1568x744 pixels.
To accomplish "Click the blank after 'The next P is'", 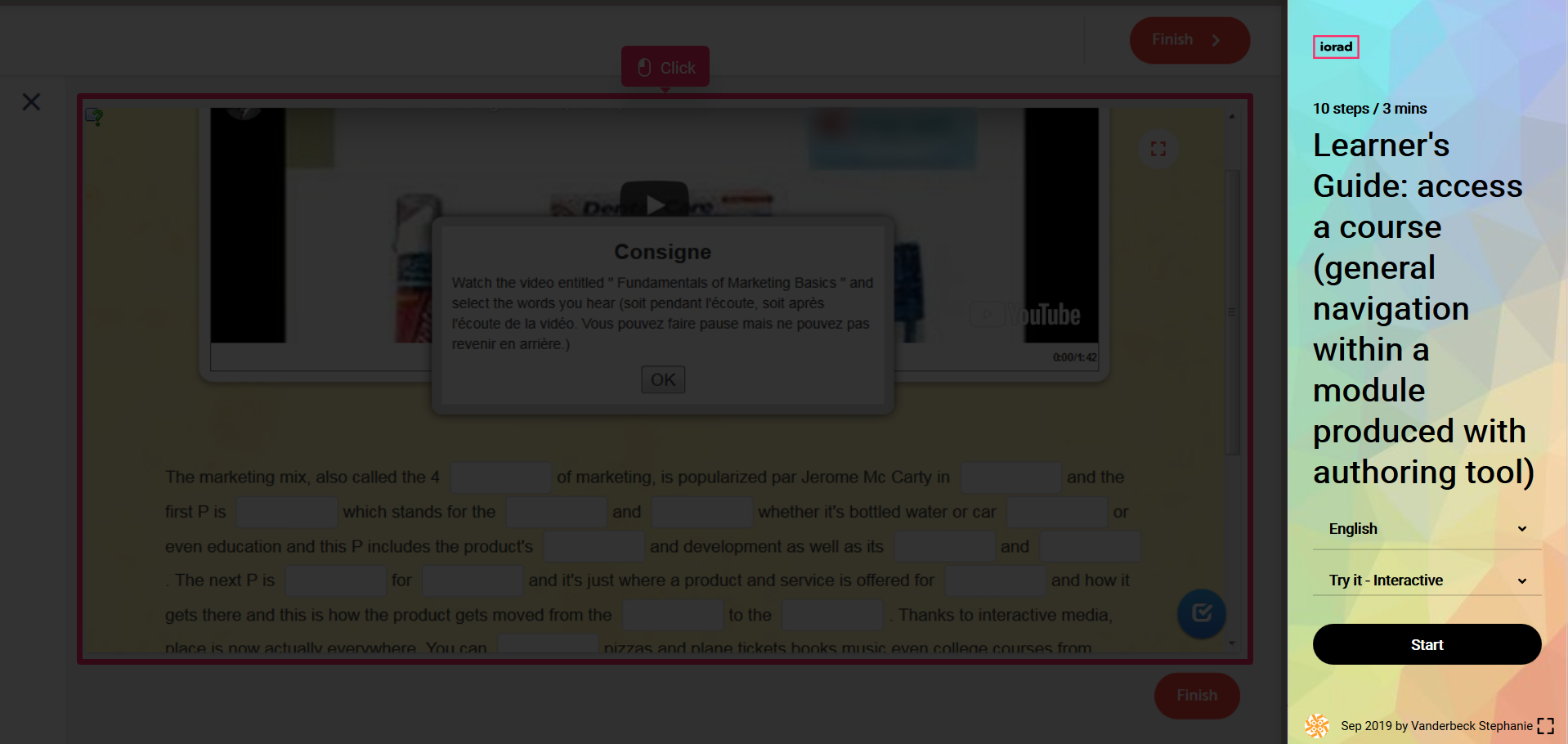I will [335, 581].
